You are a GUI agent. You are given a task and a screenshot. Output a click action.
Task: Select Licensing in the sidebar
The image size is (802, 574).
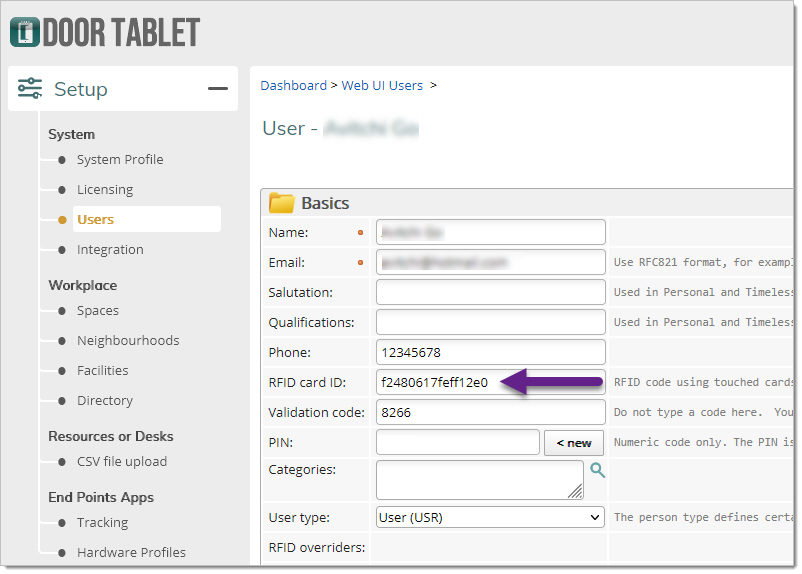(104, 190)
